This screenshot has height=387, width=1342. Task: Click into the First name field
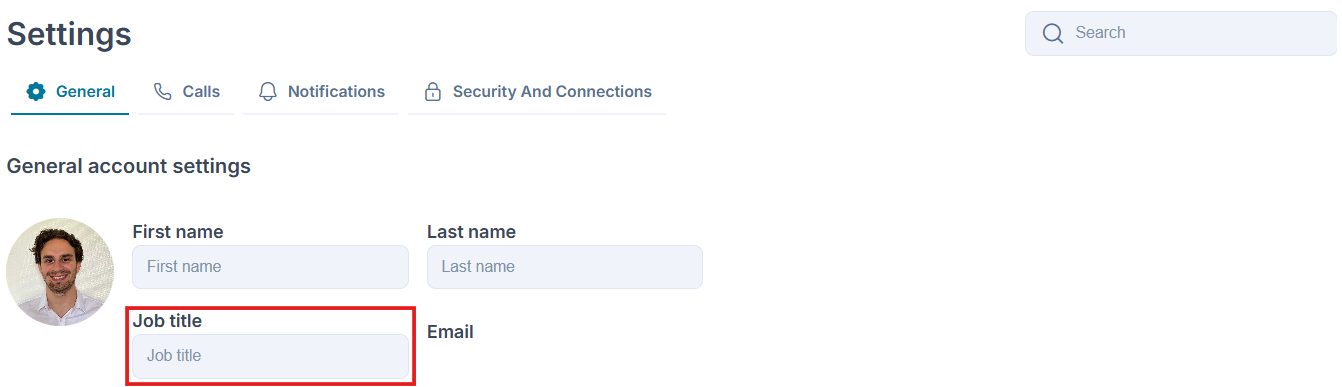click(270, 267)
